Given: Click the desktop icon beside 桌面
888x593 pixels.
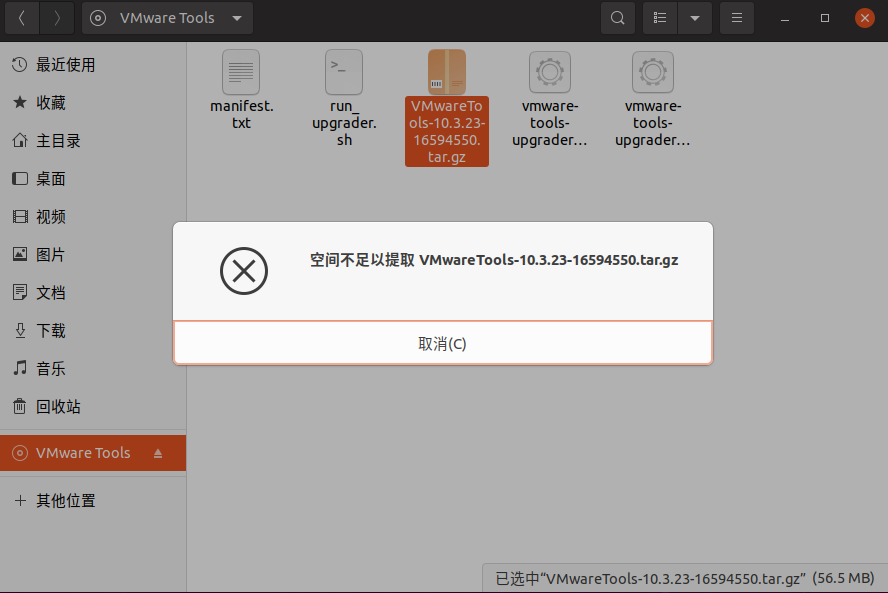Looking at the screenshot, I should (x=20, y=179).
